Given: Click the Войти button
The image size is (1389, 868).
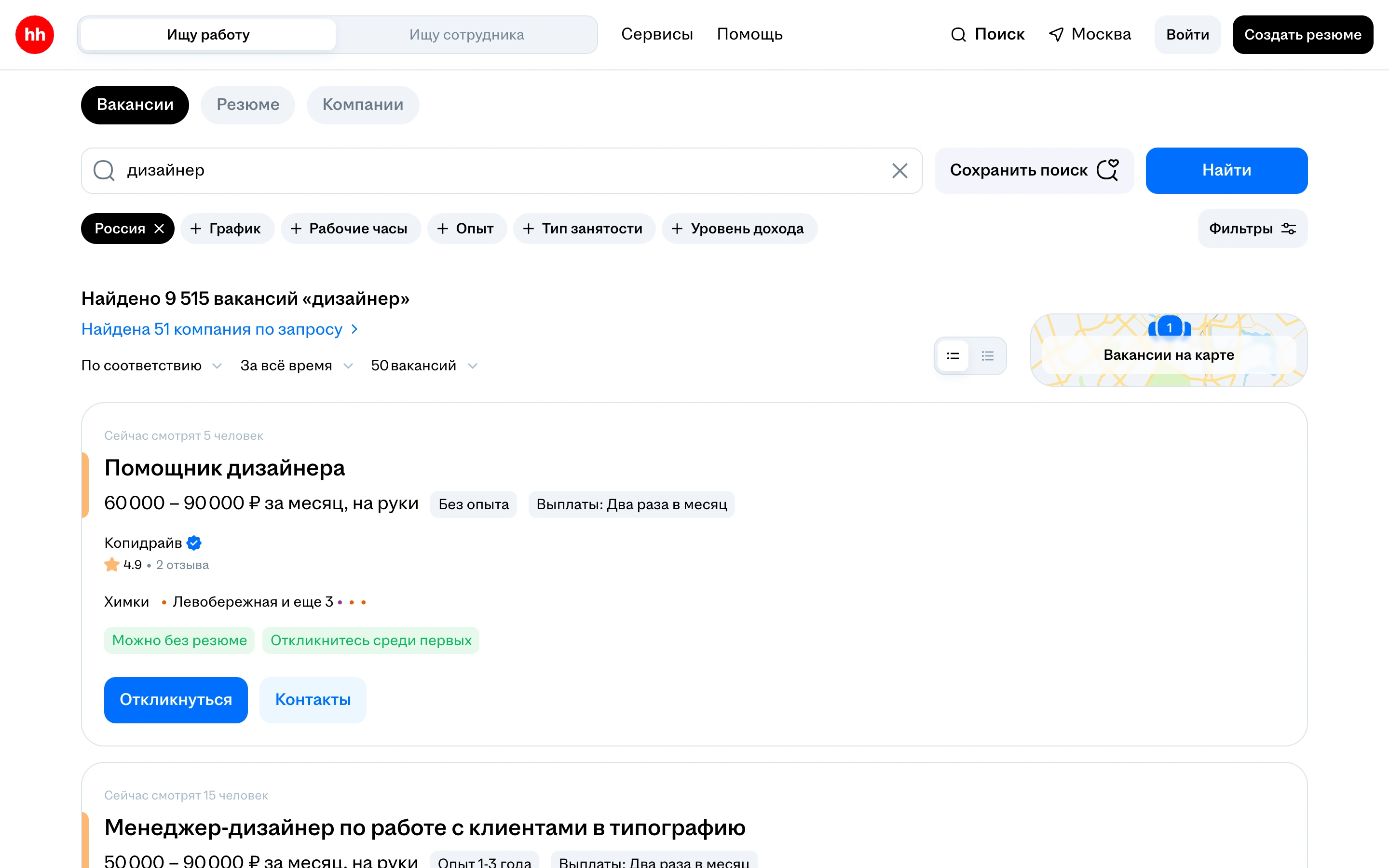Looking at the screenshot, I should tap(1187, 34).
